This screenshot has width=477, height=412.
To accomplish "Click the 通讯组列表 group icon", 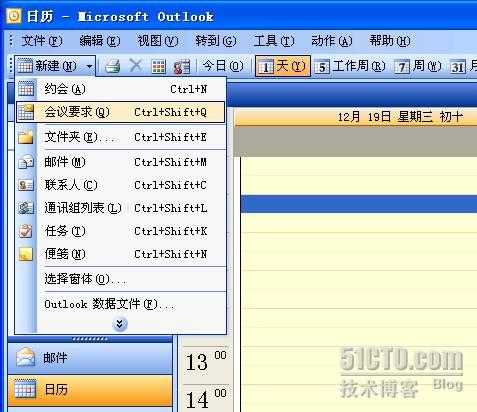I will pos(26,208).
